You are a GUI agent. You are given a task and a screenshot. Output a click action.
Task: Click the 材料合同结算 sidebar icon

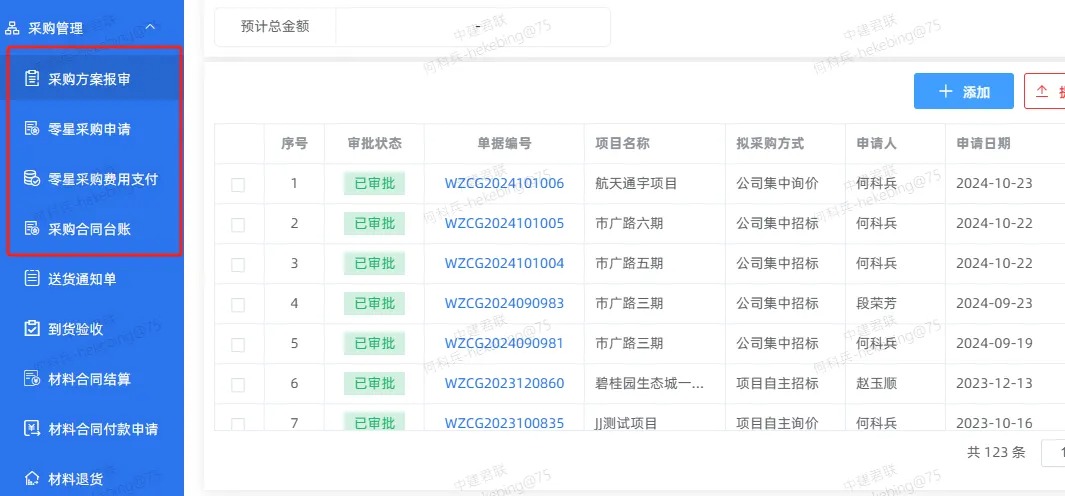(32, 379)
